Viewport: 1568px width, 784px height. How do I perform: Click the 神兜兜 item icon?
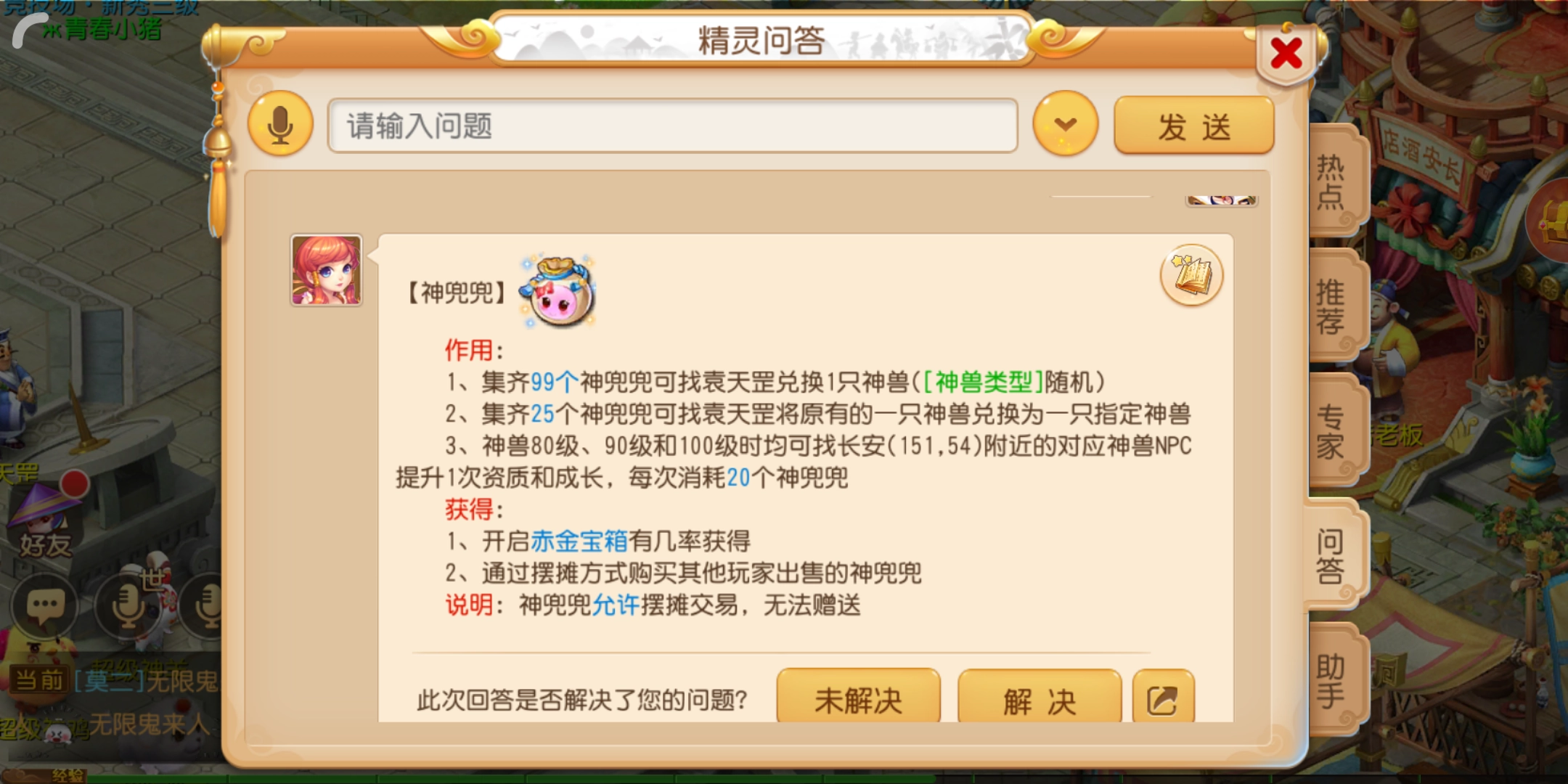coord(558,292)
